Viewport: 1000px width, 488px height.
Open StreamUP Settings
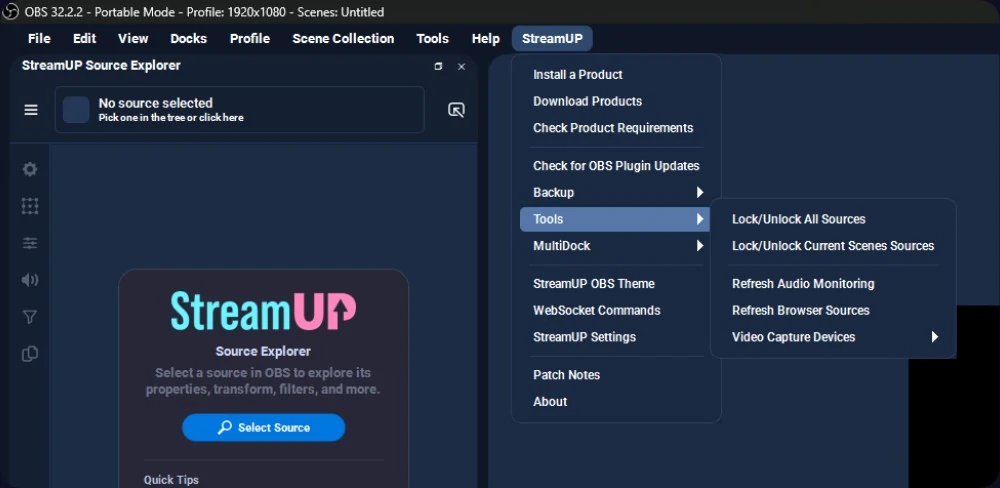coord(616,337)
